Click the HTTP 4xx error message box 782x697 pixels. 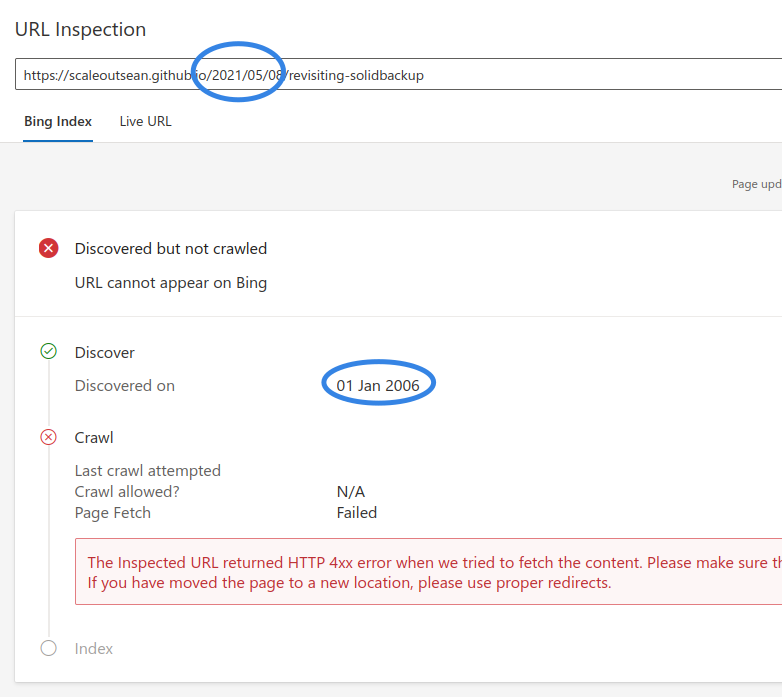pyautogui.click(x=428, y=571)
